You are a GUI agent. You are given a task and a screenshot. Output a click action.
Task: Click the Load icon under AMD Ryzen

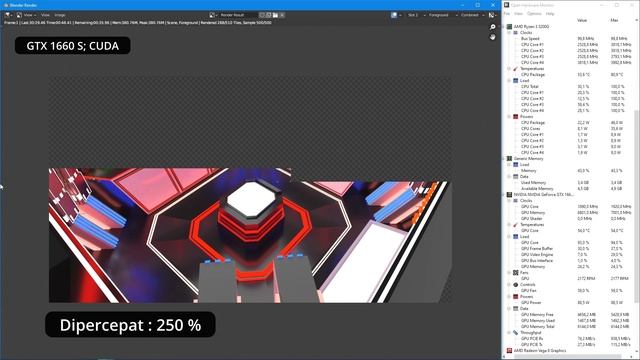pyautogui.click(x=516, y=80)
